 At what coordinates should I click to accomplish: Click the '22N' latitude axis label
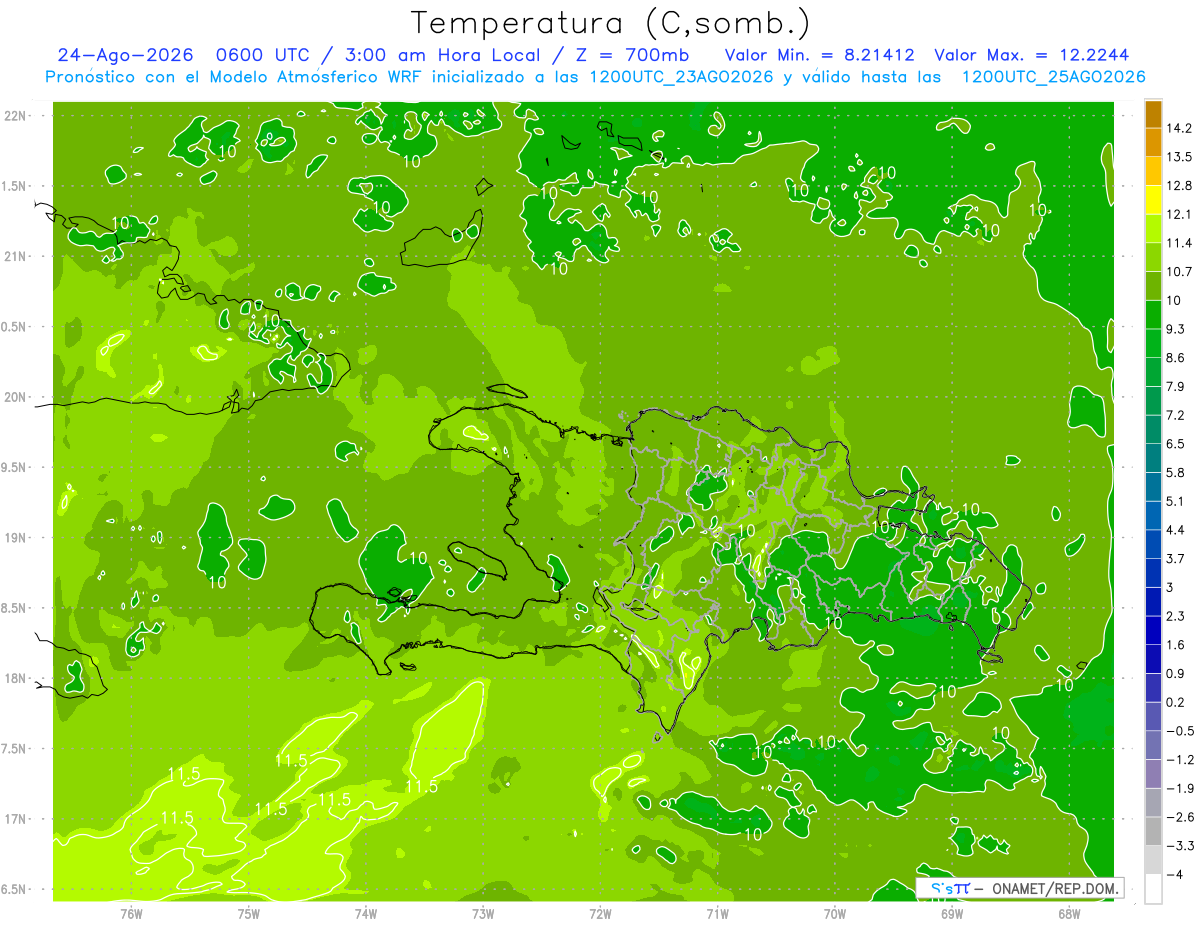[14, 116]
